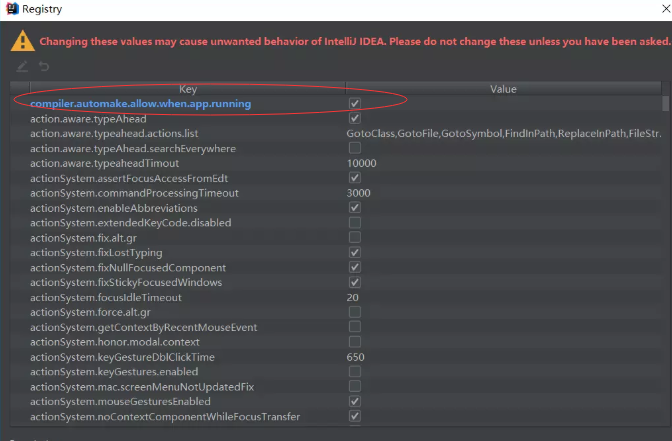Uncheck actionSystem.mouseGesturesEnabled checkbox
The width and height of the screenshot is (672, 441).
coord(354,402)
